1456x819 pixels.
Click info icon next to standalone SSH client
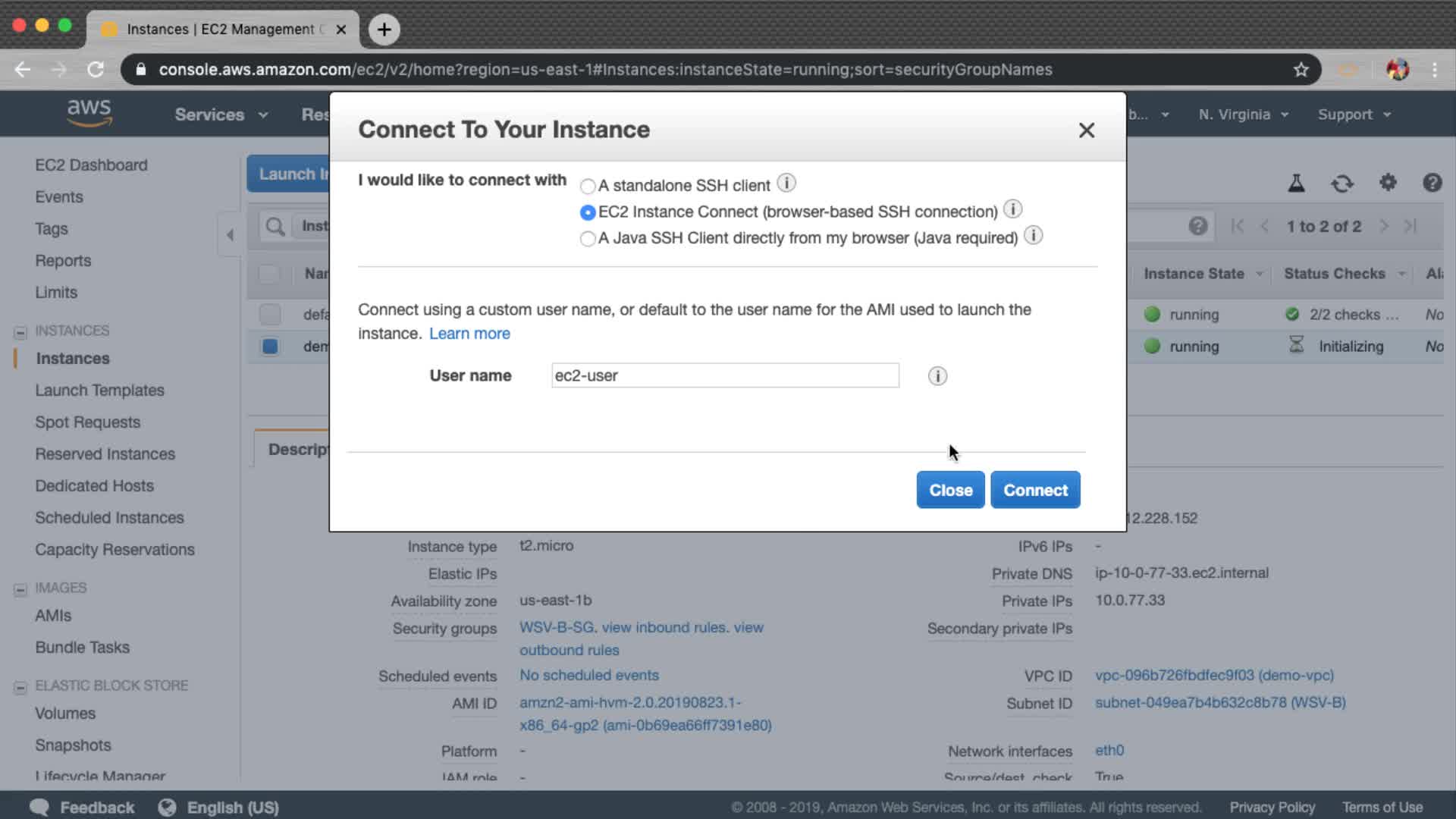[786, 184]
